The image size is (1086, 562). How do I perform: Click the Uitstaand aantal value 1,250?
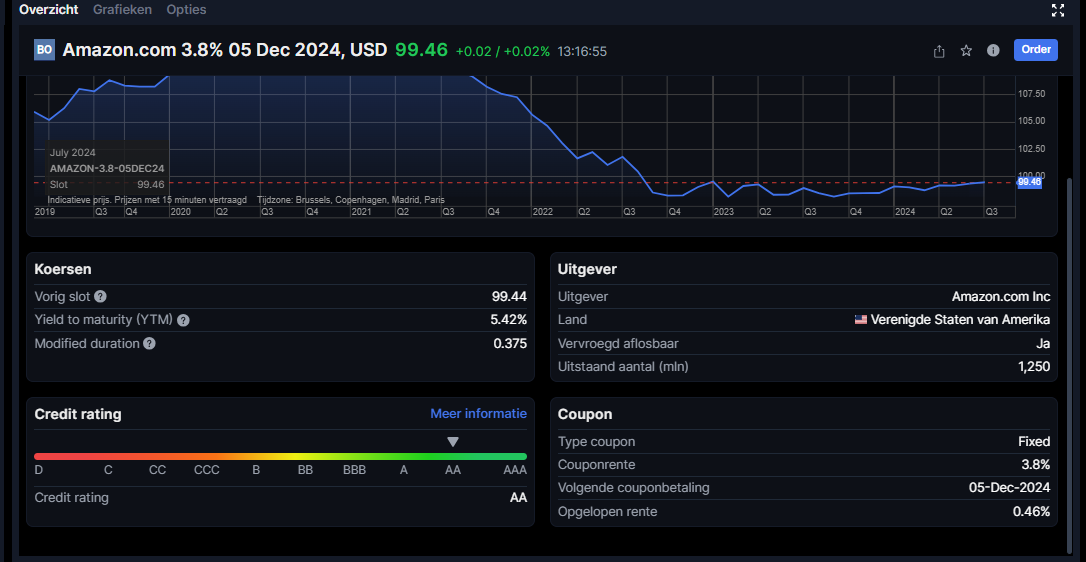1034,367
